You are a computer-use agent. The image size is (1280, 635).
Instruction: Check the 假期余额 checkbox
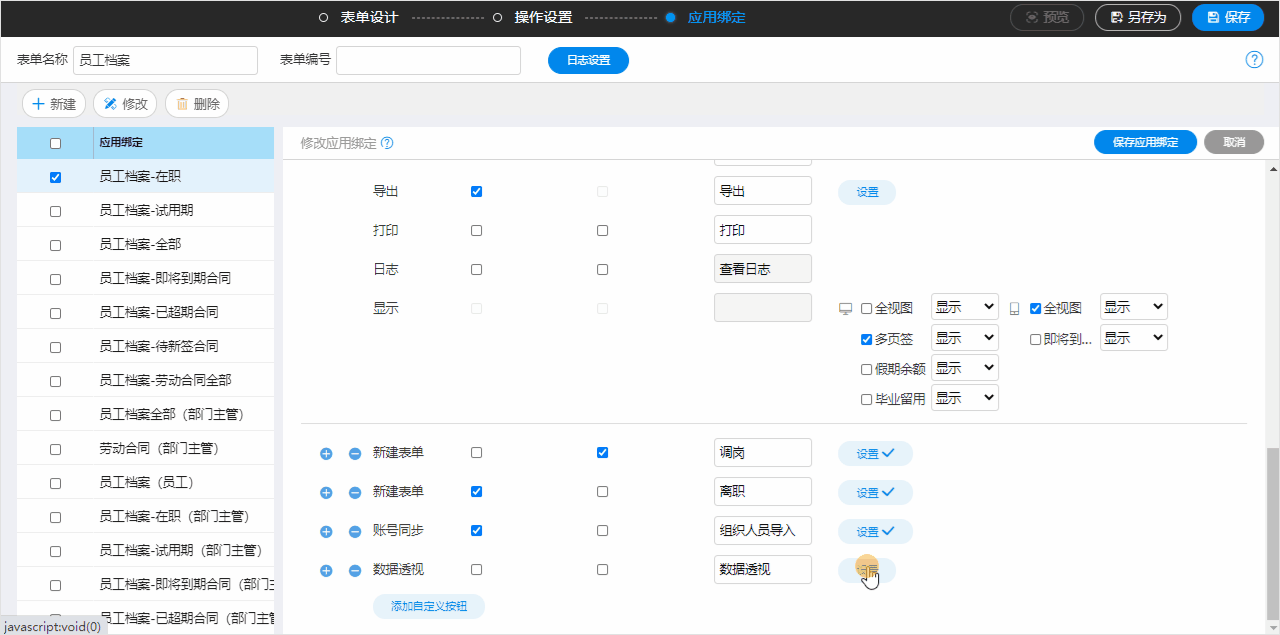867,369
